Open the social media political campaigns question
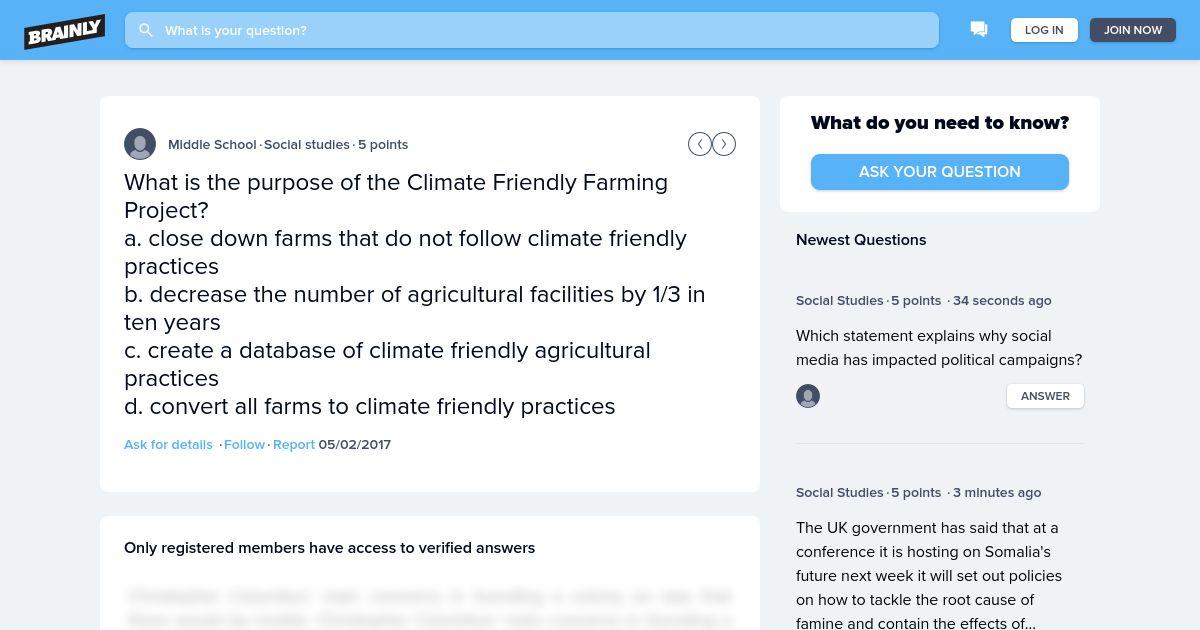Viewport: 1200px width, 630px height. click(x=939, y=348)
